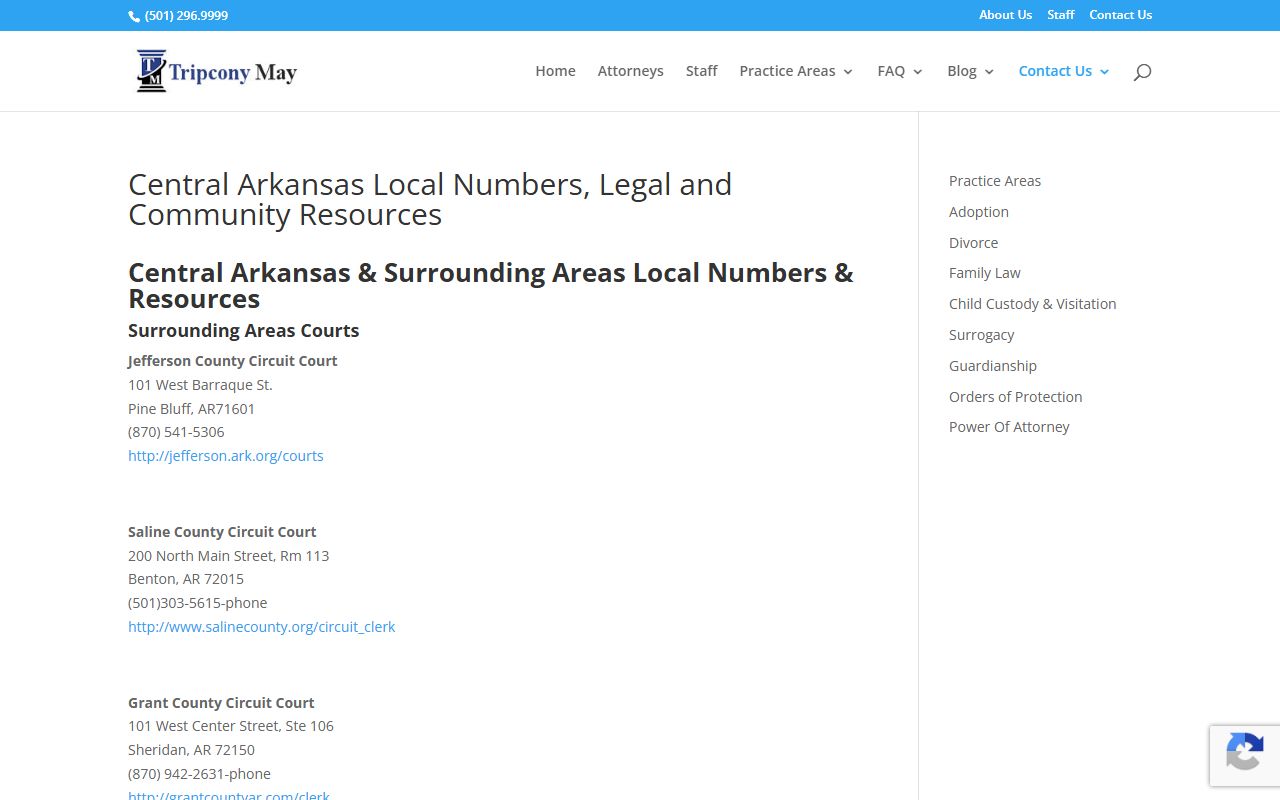1280x800 pixels.
Task: Expand the FAQ dropdown chevron
Action: coord(918,72)
